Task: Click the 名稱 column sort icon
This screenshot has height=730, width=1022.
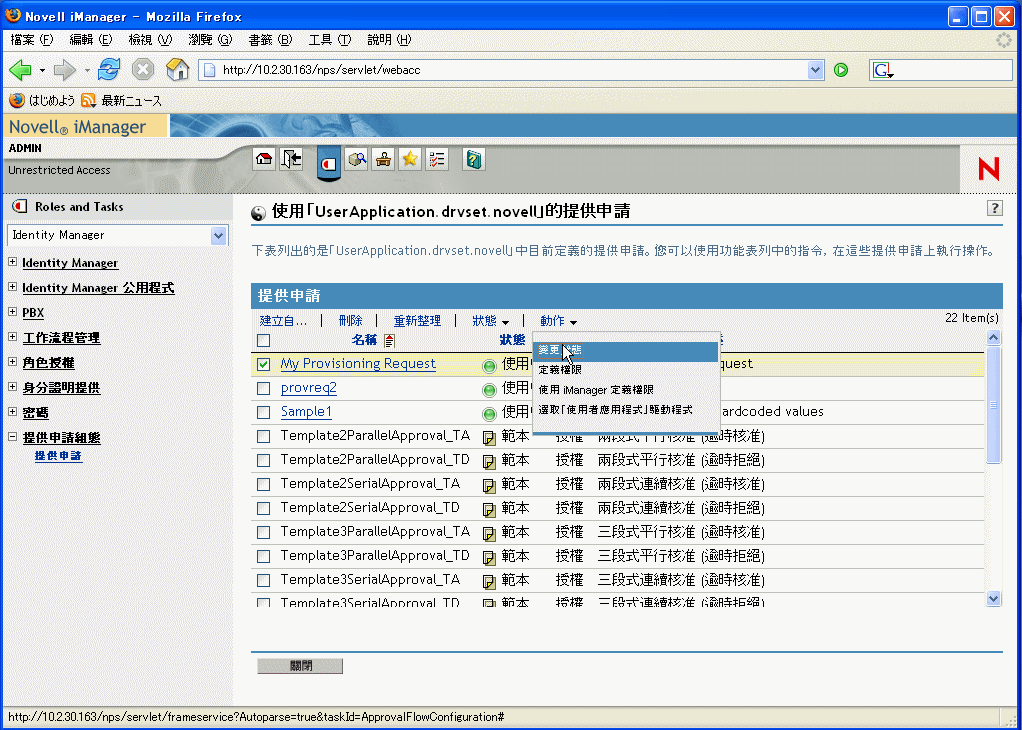Action: pyautogui.click(x=389, y=340)
